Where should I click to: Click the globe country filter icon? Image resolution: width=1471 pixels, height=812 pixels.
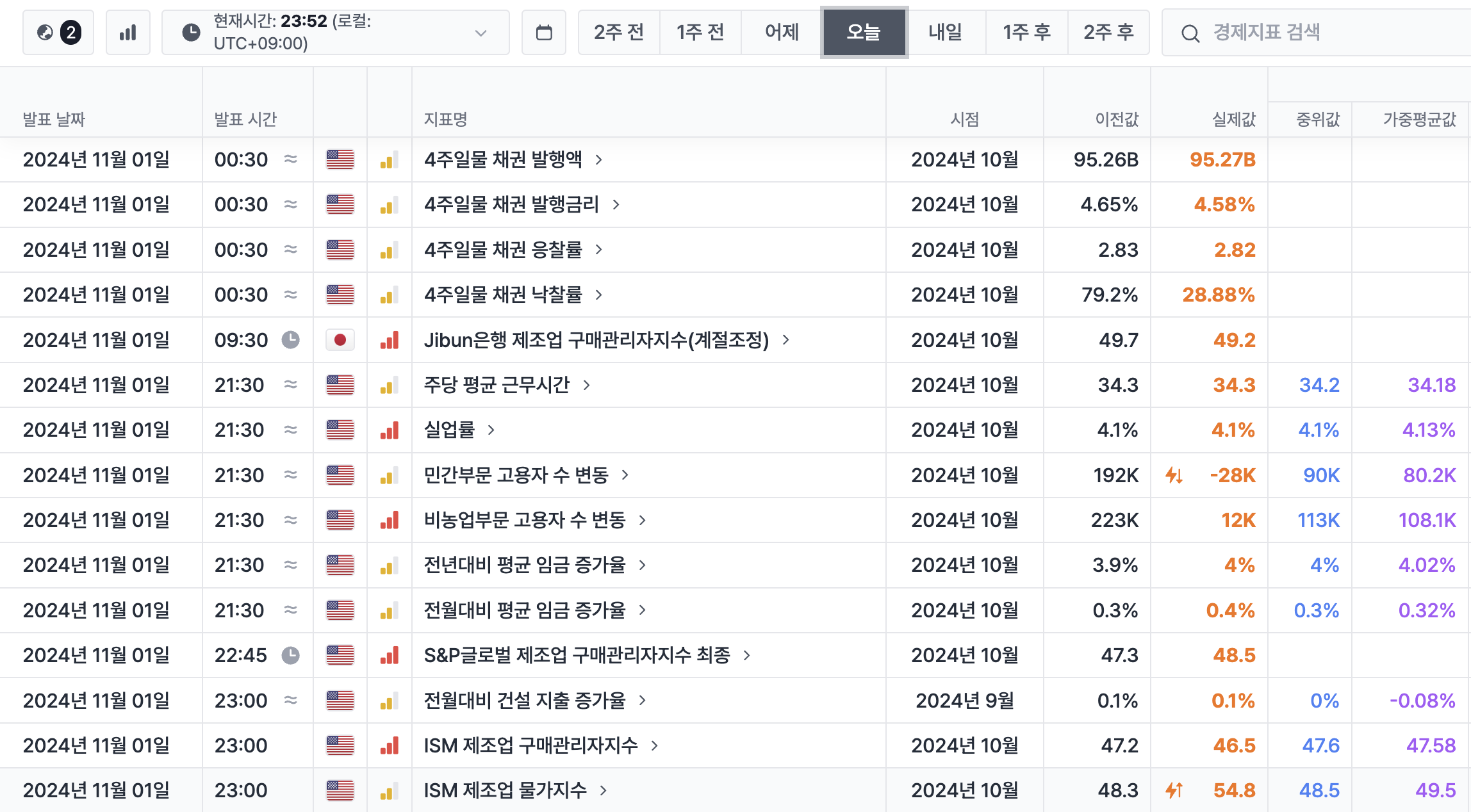click(x=46, y=32)
